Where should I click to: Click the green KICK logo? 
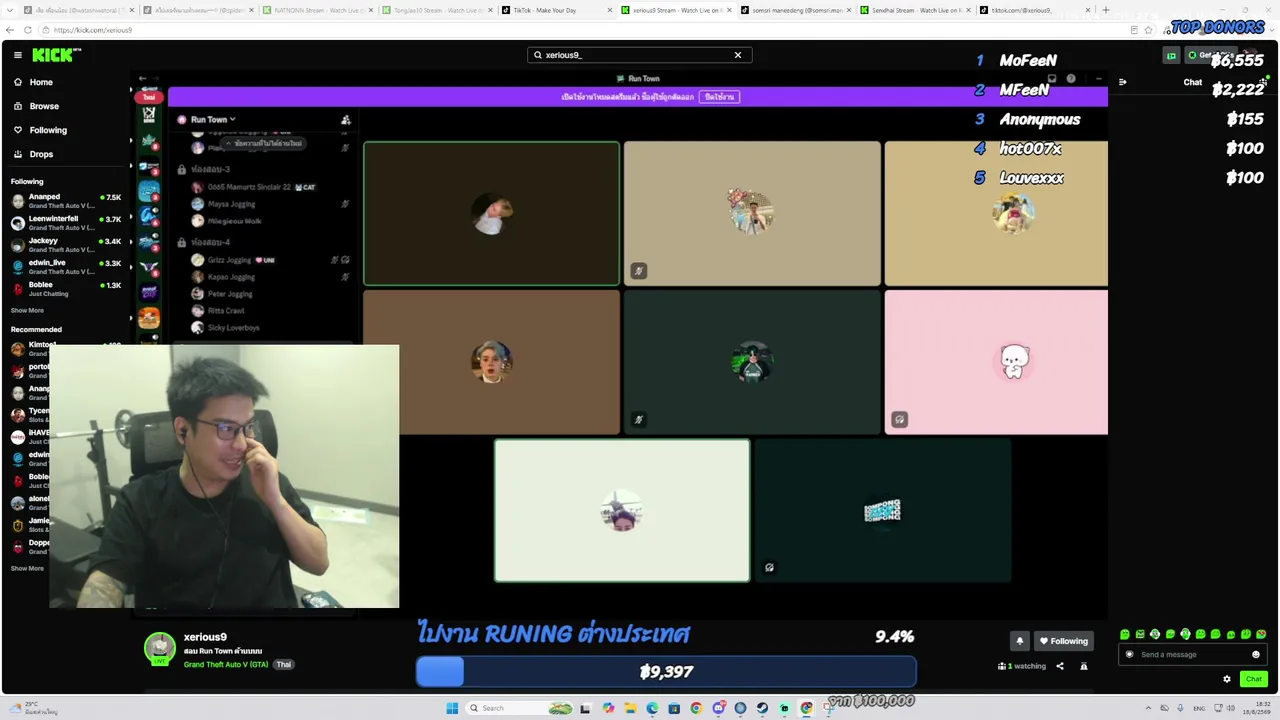(52, 55)
